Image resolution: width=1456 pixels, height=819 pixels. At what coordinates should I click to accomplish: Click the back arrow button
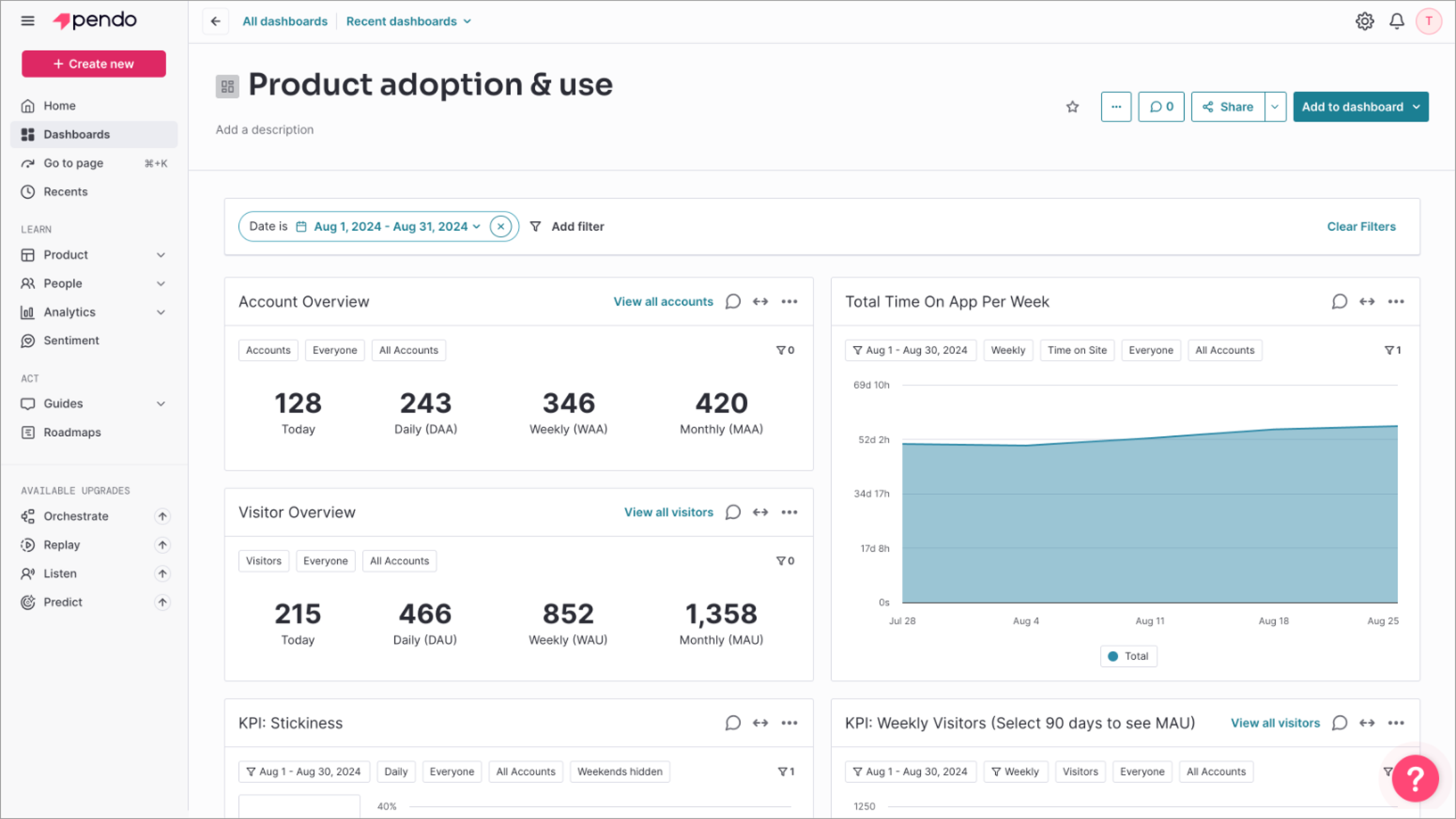click(215, 22)
